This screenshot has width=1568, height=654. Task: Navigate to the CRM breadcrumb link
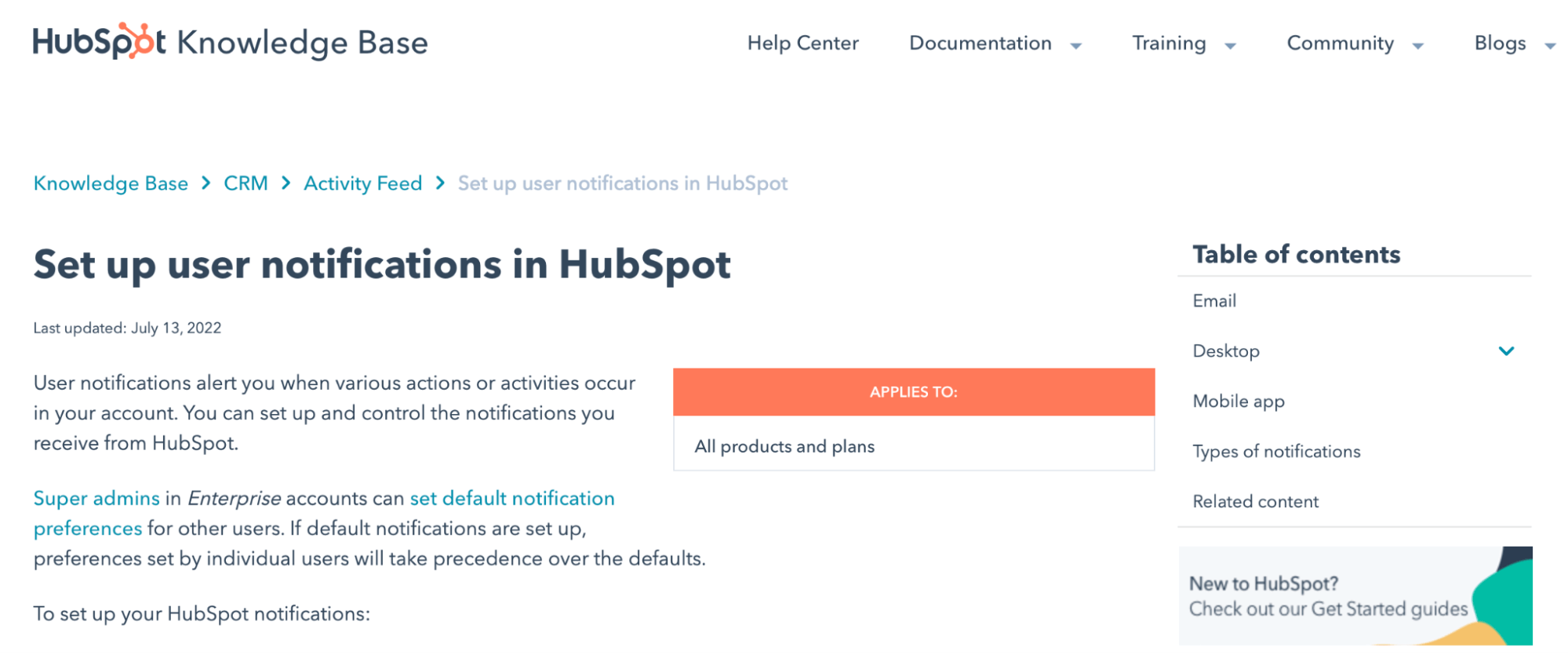pyautogui.click(x=246, y=183)
